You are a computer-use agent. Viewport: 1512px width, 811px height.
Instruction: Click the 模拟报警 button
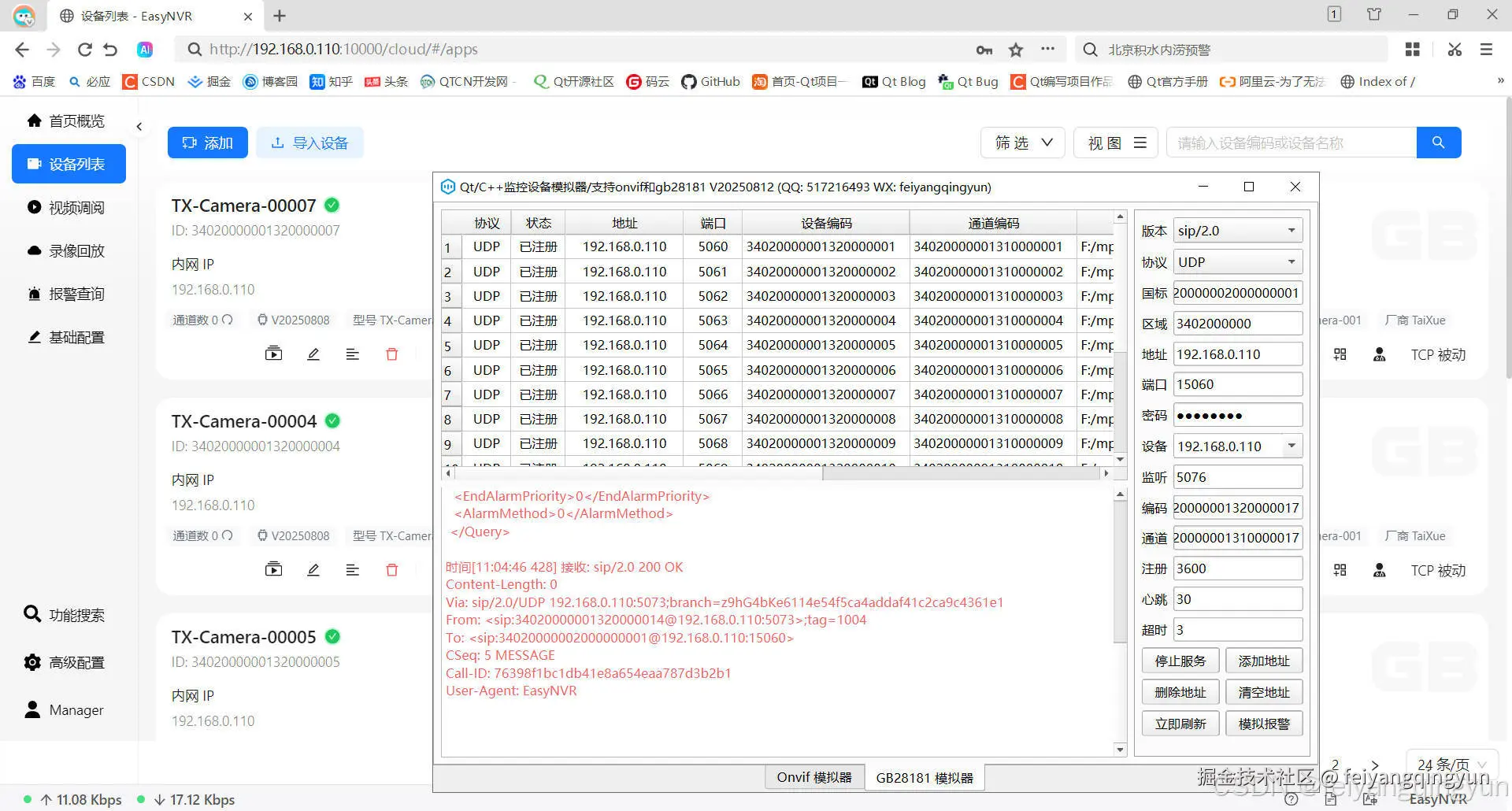[x=1264, y=724]
